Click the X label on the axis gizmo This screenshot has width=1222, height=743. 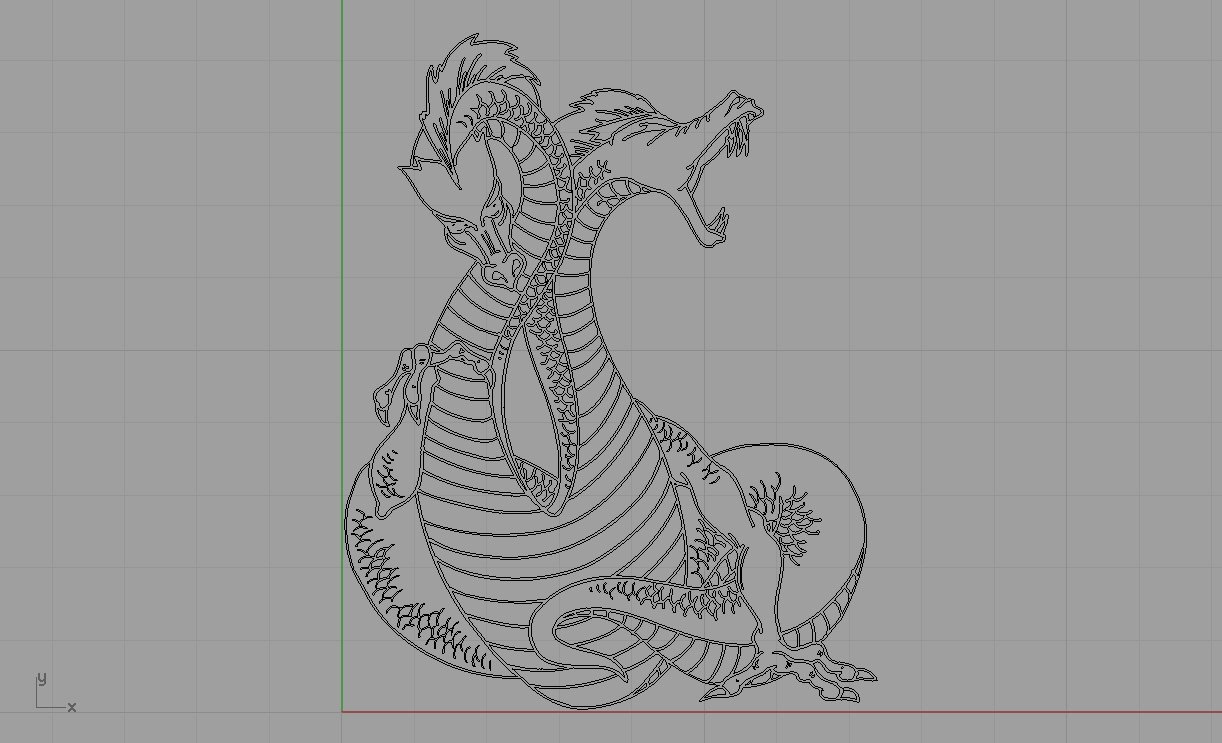coord(71,708)
